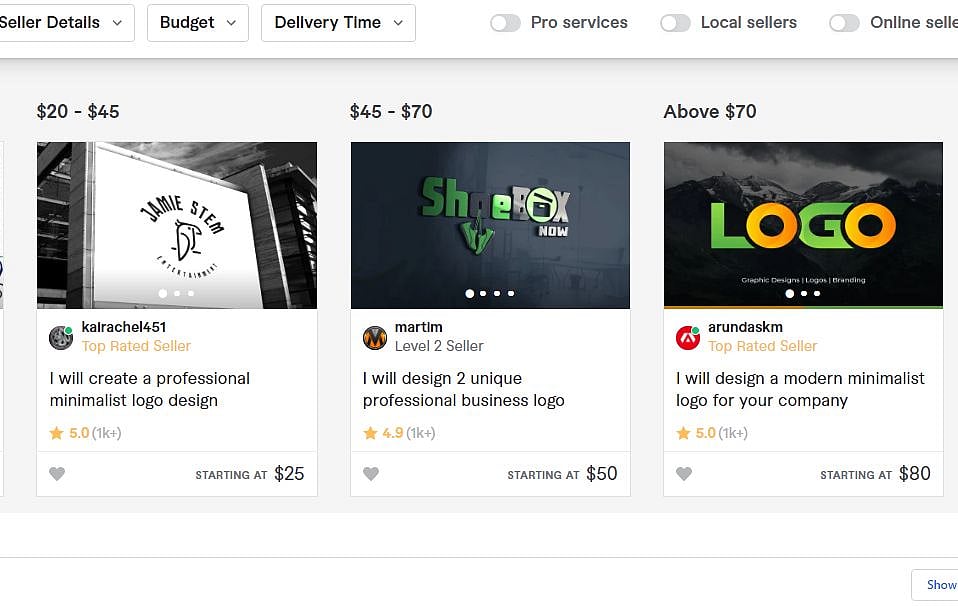Open arundaskm's red avatar icon
958x607 pixels.
(x=688, y=337)
